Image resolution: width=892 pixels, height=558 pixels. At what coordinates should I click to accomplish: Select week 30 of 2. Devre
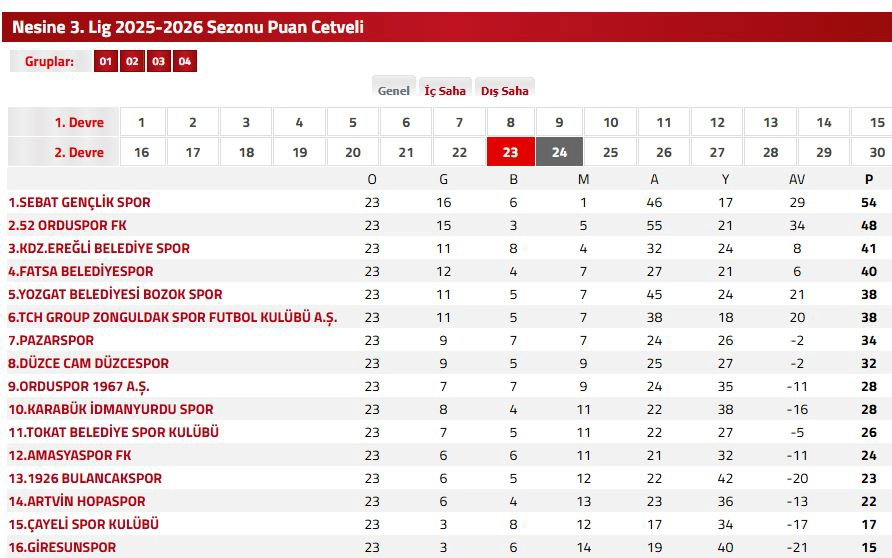tap(876, 153)
